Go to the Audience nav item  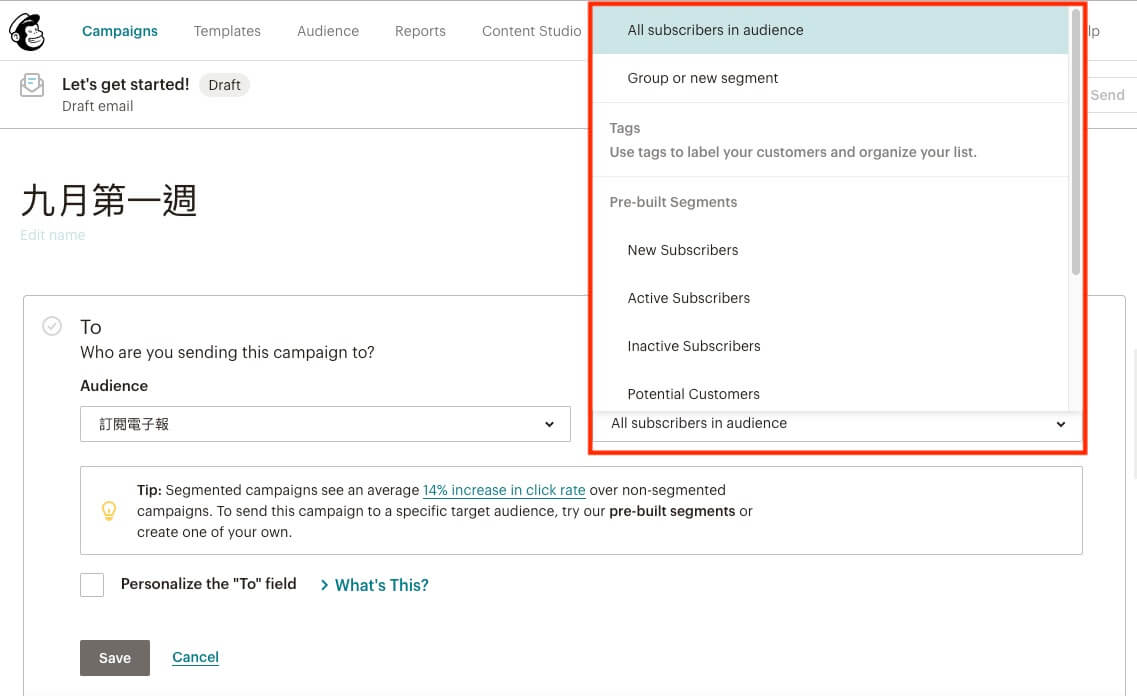coord(328,31)
